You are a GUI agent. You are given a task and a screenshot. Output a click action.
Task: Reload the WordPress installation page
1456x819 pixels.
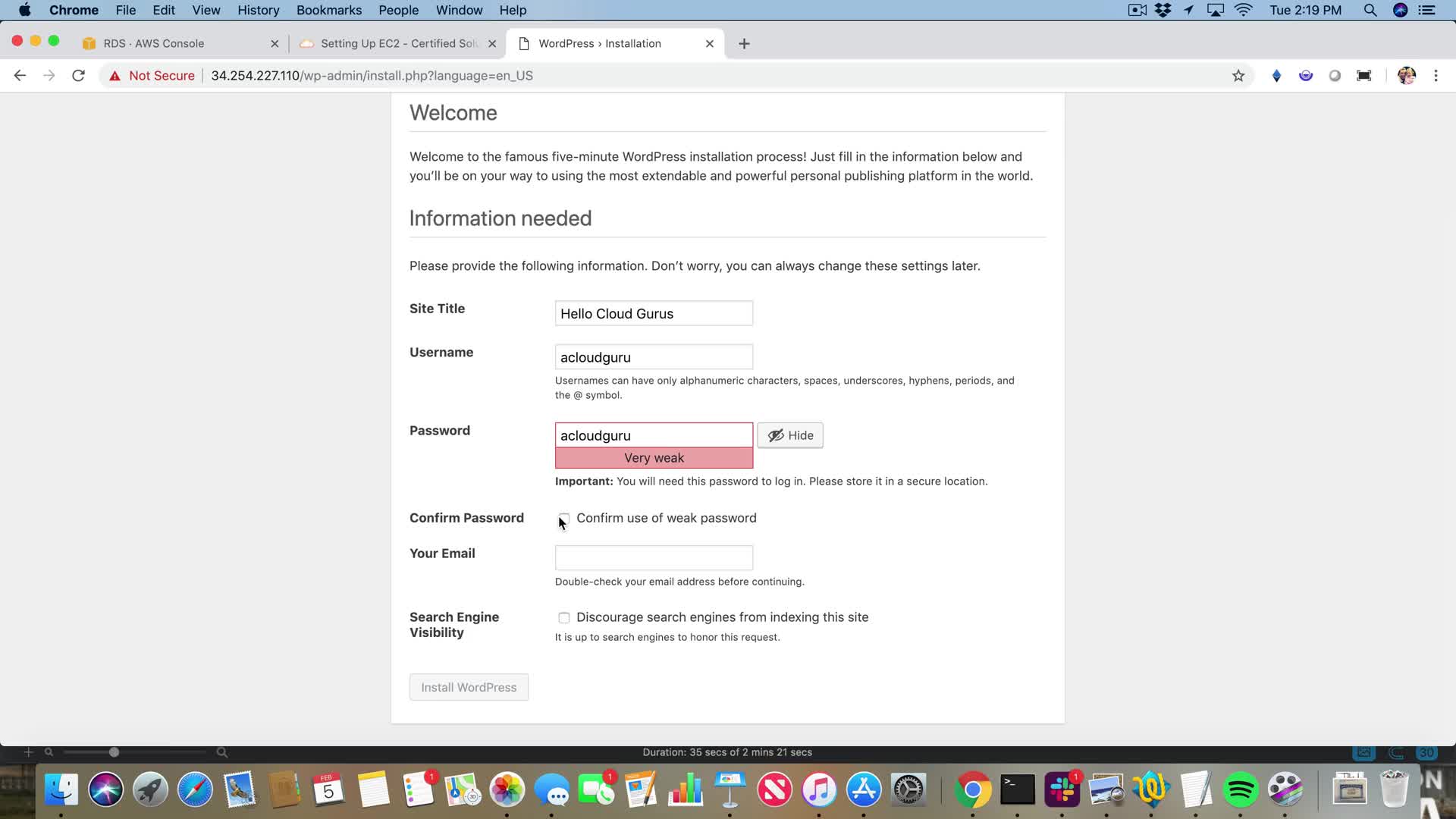(x=78, y=75)
